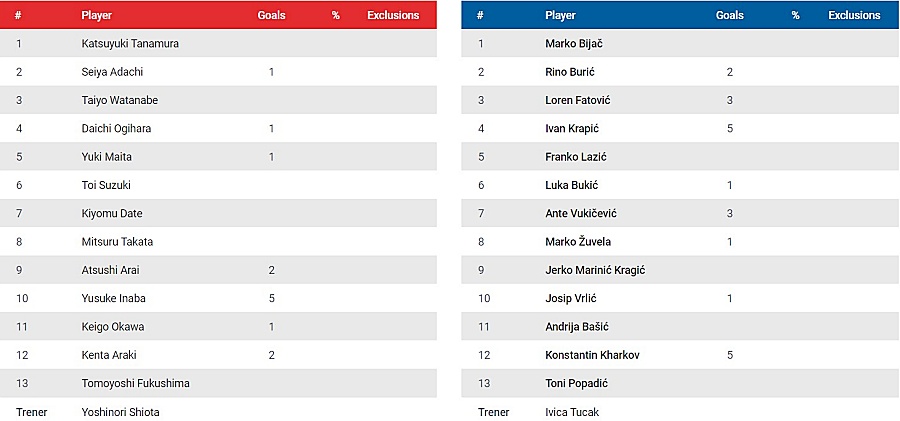Viewport: 900px width, 421px height.
Task: Select Konstantin Kharkov row
Action: [x=680, y=355]
